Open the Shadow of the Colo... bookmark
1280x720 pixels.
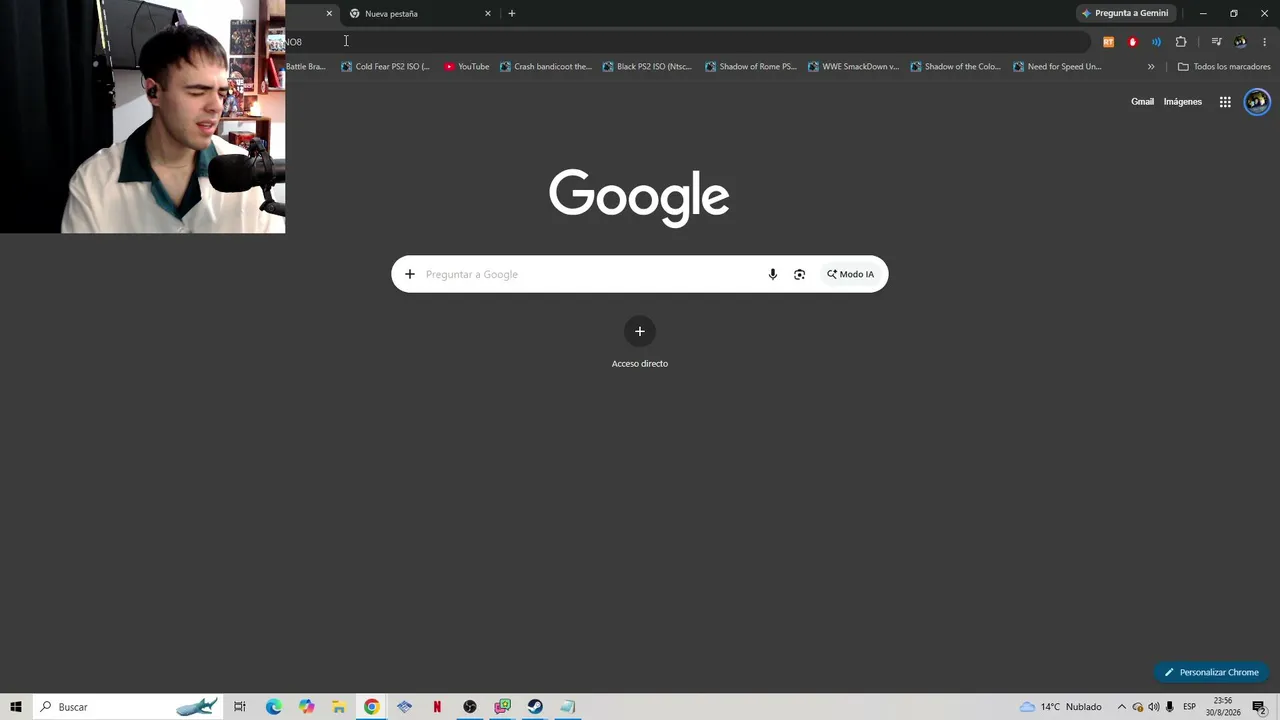coord(956,67)
